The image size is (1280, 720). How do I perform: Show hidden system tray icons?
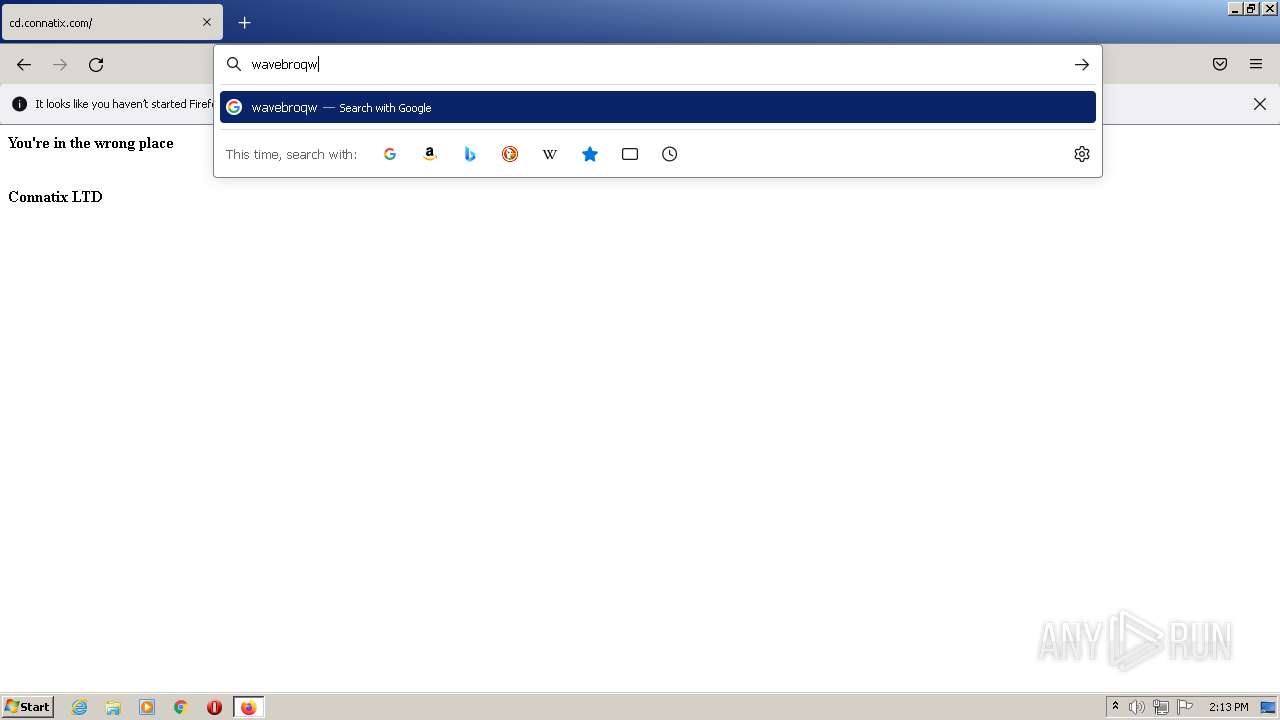tap(1115, 707)
